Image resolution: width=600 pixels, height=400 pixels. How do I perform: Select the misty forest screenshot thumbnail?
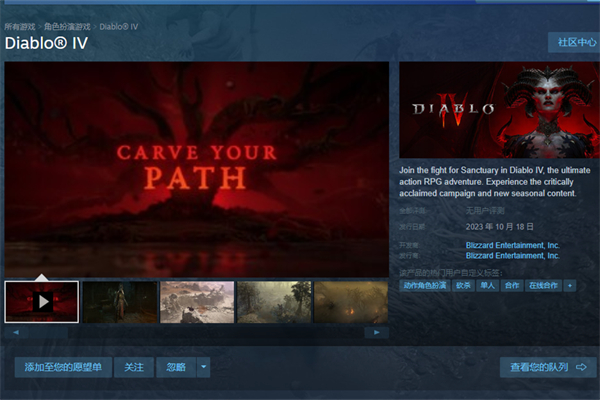274,302
